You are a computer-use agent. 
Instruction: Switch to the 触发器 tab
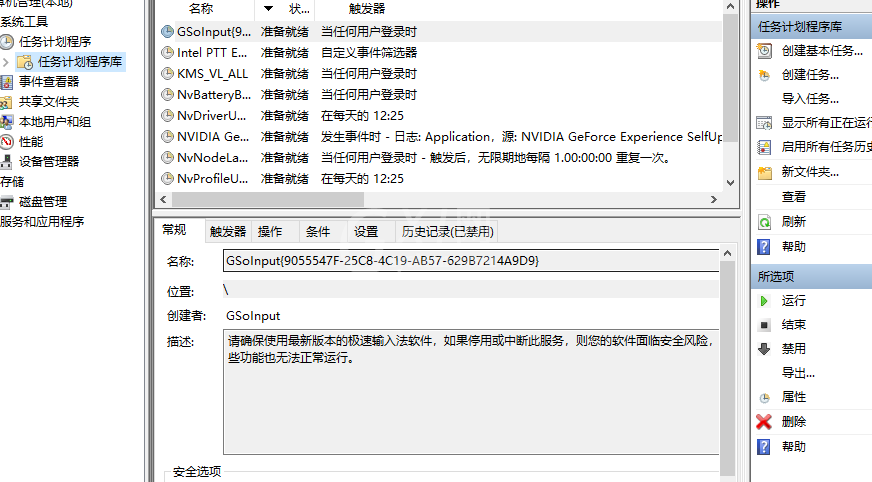[x=228, y=232]
